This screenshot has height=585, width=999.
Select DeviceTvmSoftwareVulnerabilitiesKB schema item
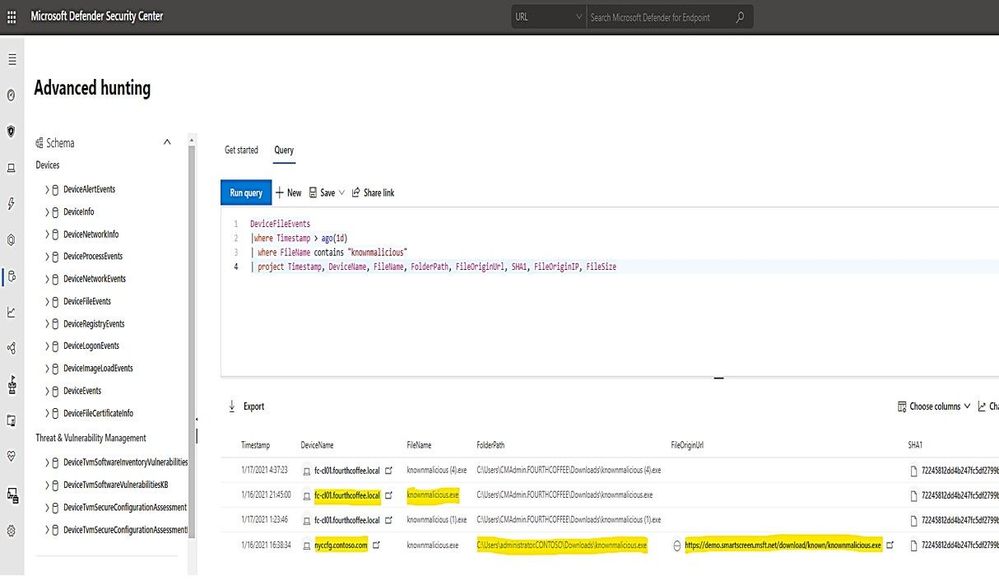(x=115, y=484)
